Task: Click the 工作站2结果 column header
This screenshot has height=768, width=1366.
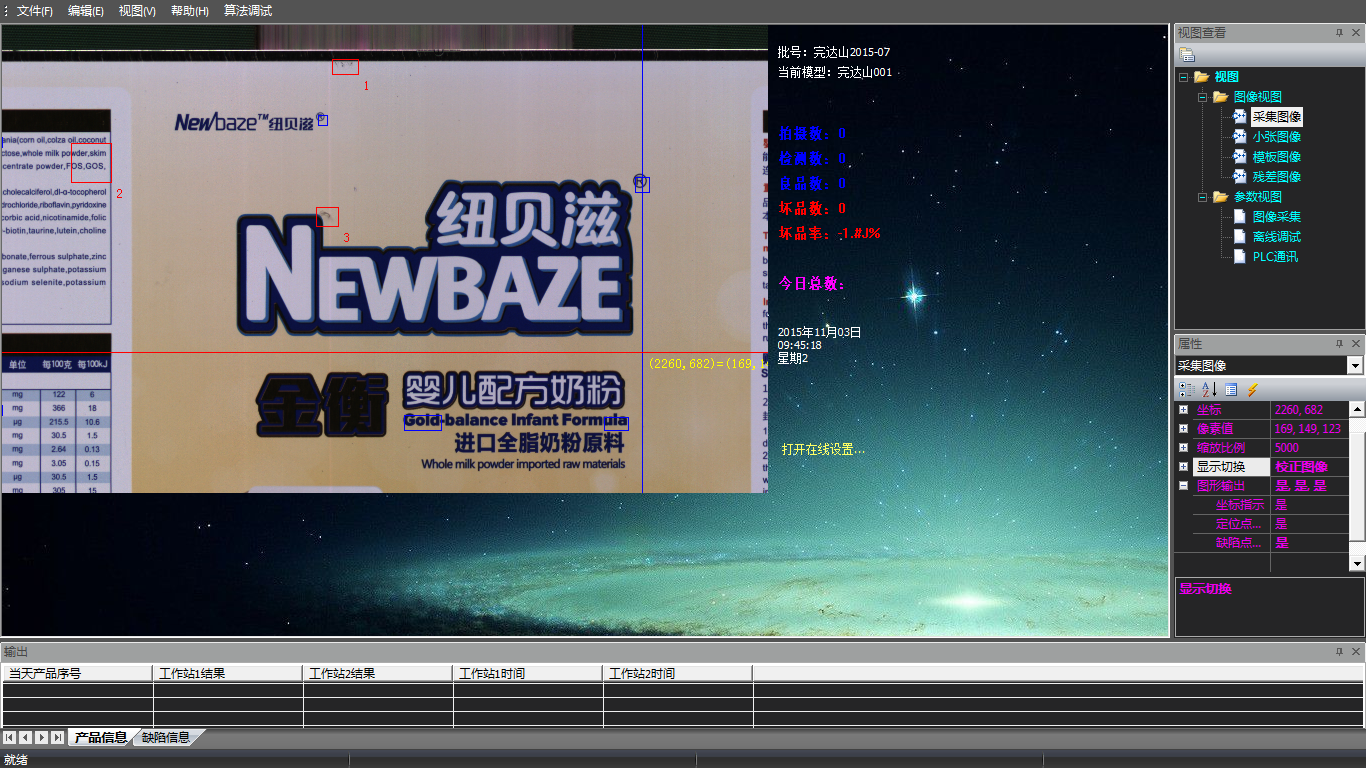Action: 378,673
